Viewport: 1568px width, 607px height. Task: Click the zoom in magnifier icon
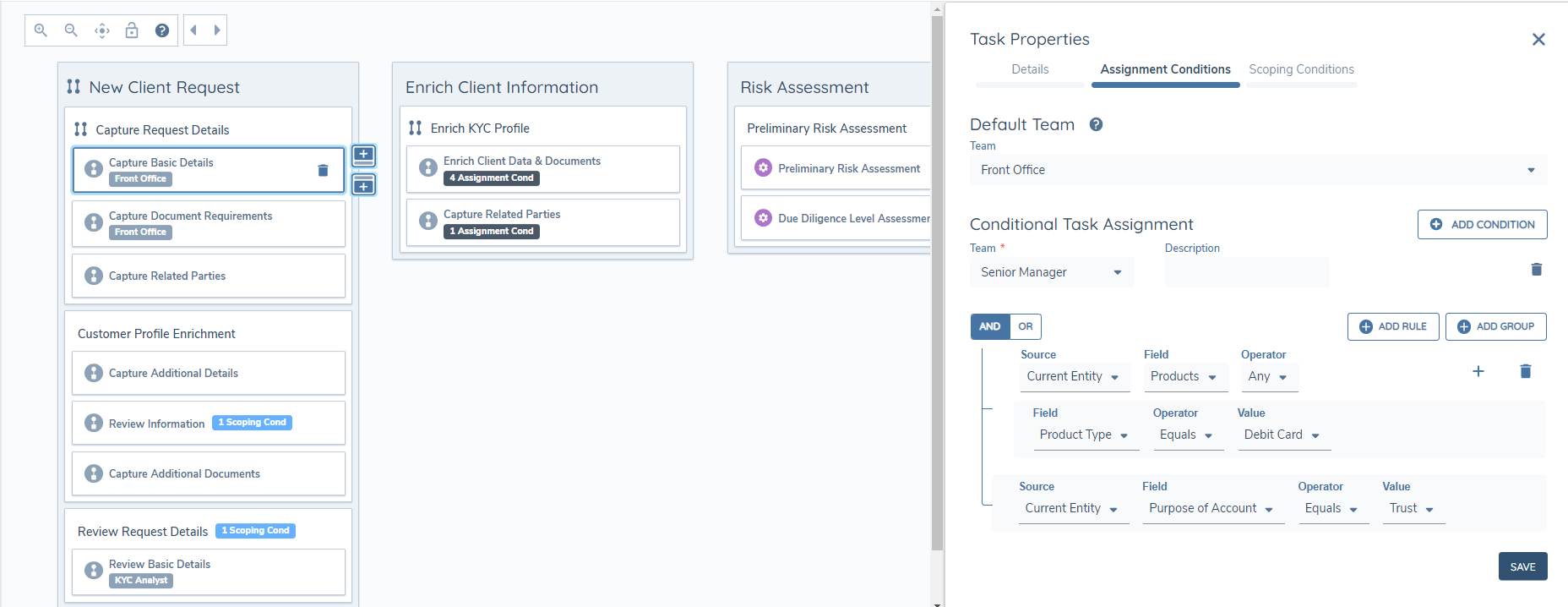click(x=41, y=30)
